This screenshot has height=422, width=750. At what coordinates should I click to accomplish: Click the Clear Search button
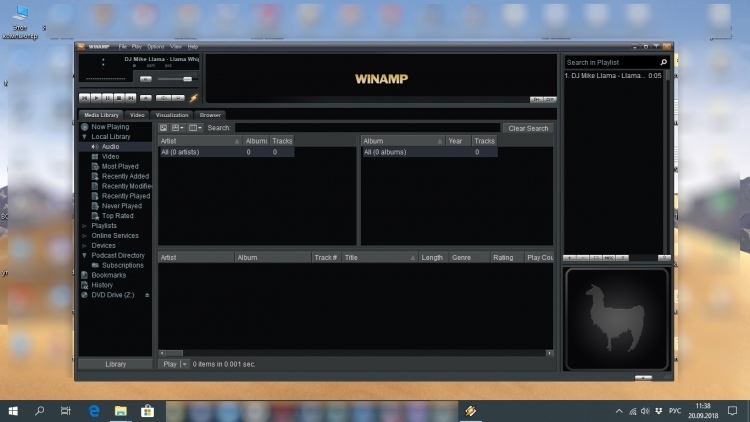(x=528, y=128)
